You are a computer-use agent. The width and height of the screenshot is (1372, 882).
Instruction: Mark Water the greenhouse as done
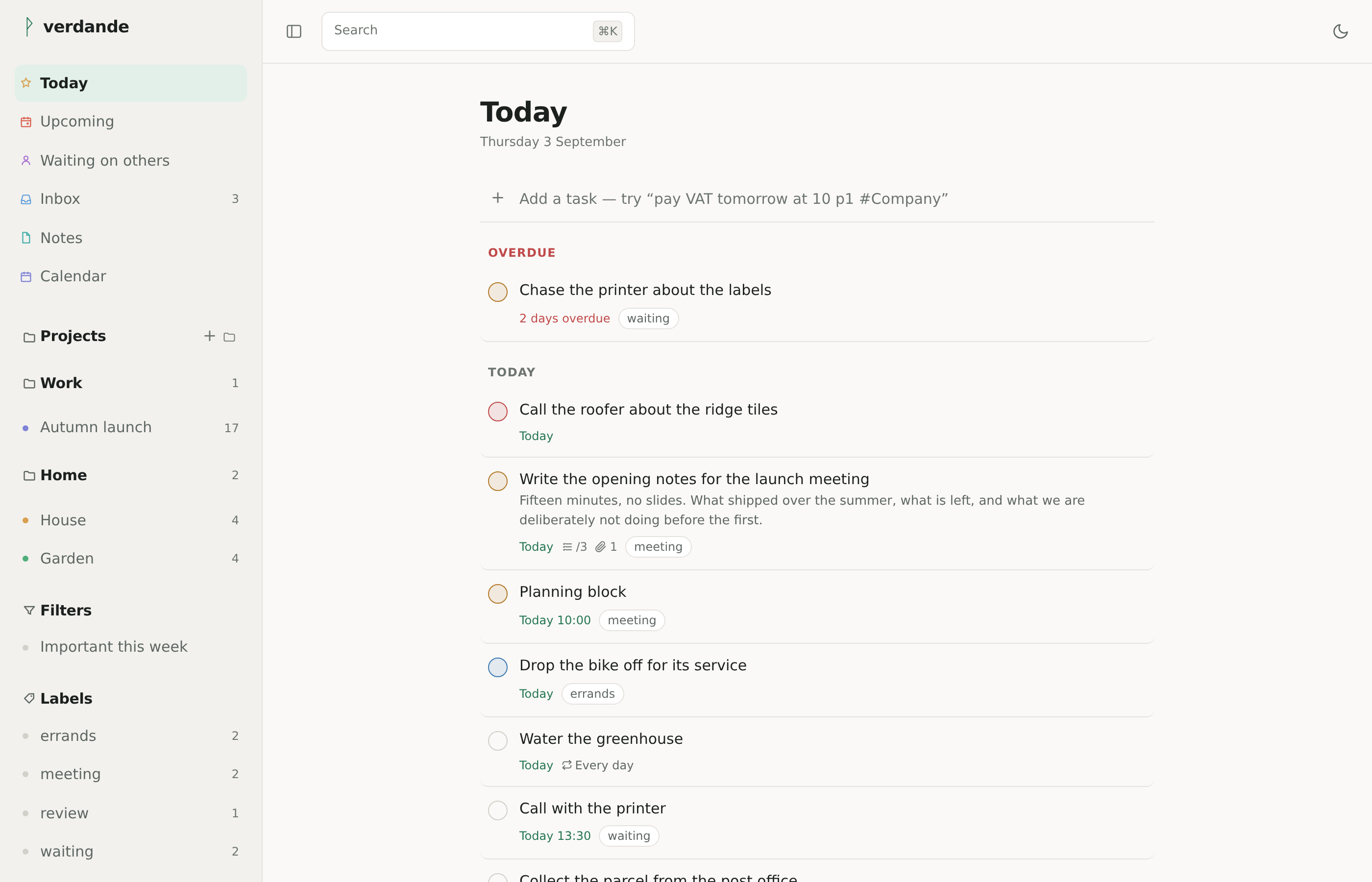tap(498, 740)
